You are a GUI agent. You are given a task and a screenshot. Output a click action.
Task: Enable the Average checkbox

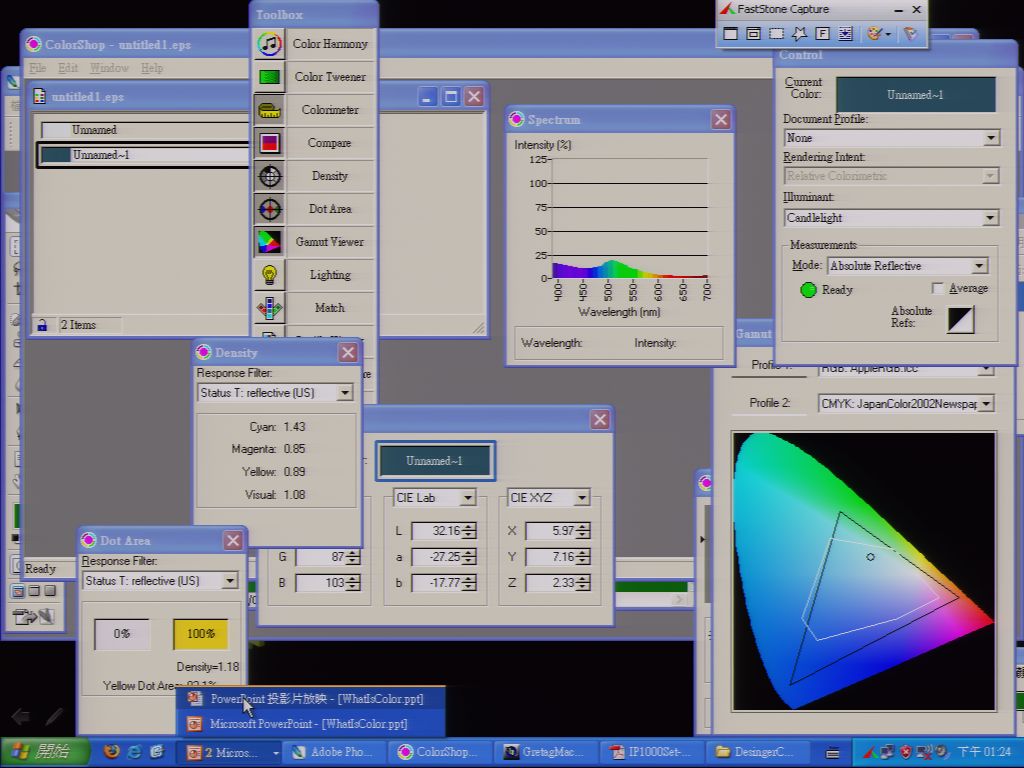click(x=938, y=288)
